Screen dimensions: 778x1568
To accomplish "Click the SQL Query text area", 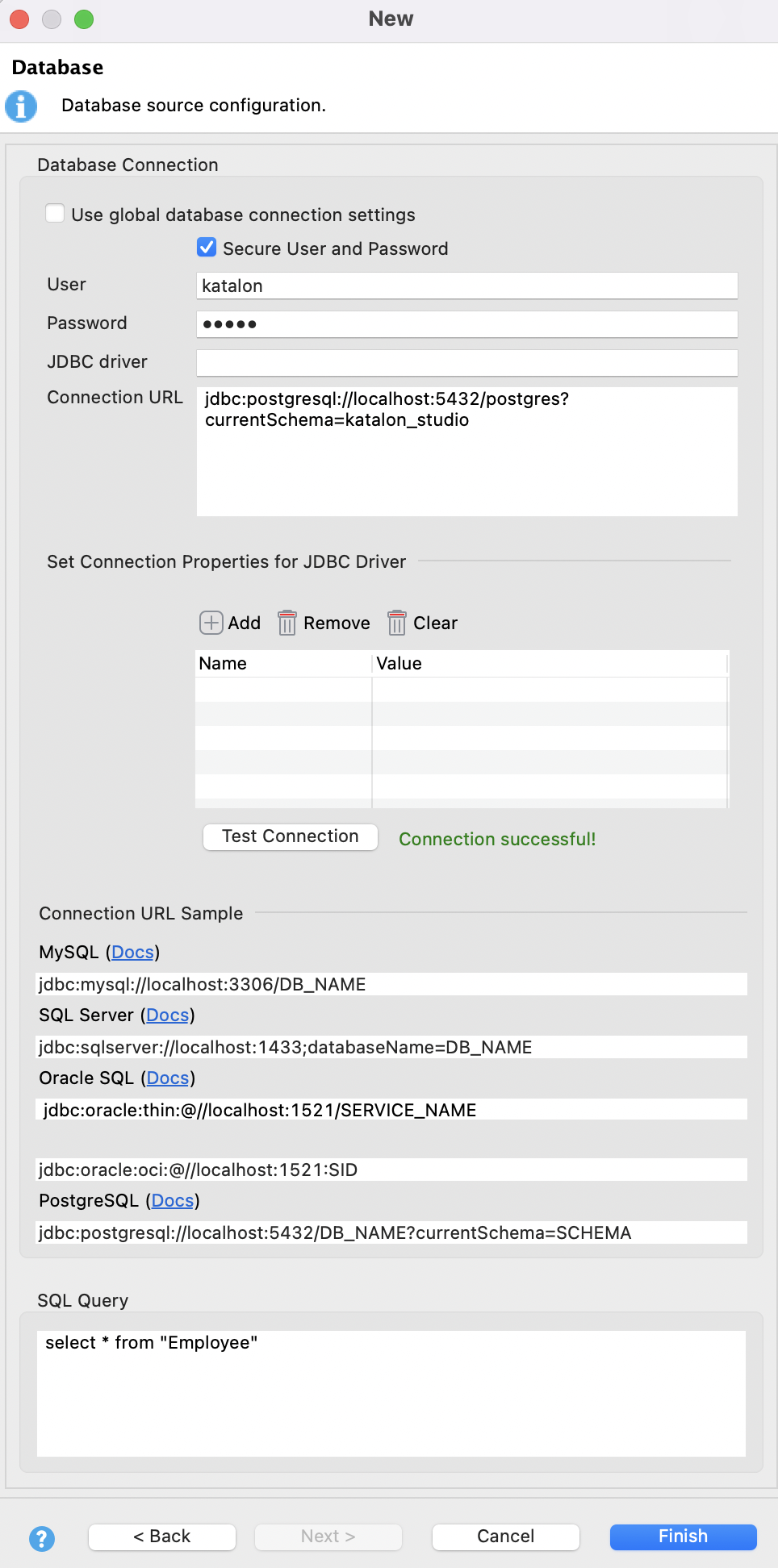I will click(391, 1393).
